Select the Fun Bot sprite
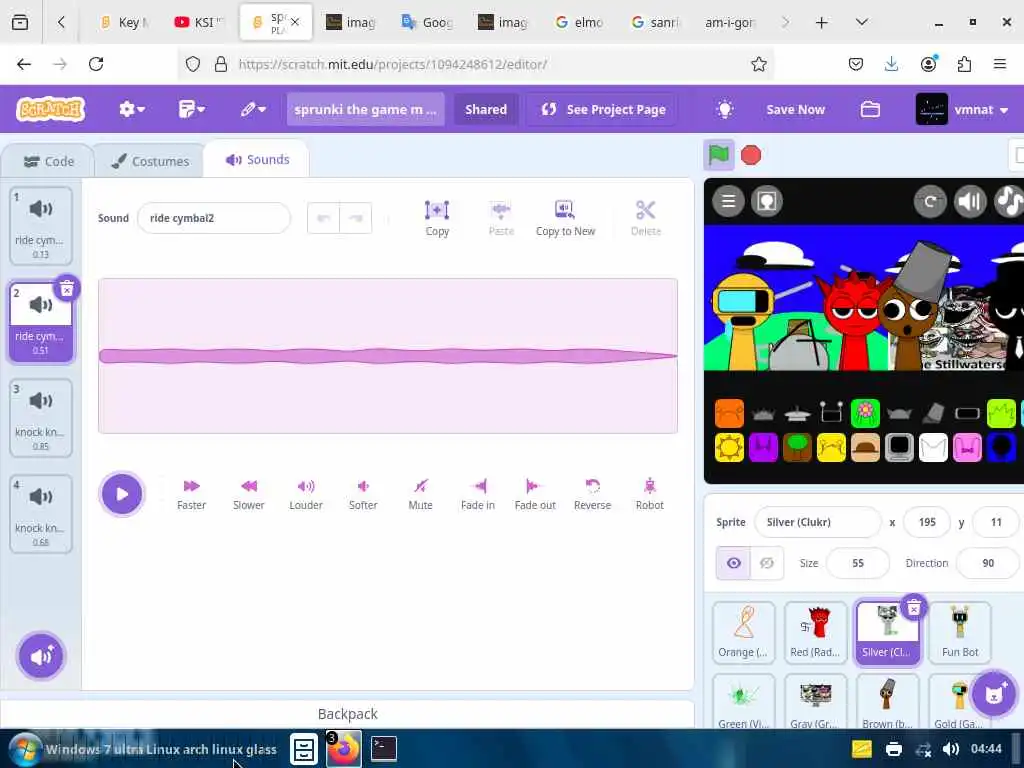This screenshot has width=1024, height=768. (959, 632)
